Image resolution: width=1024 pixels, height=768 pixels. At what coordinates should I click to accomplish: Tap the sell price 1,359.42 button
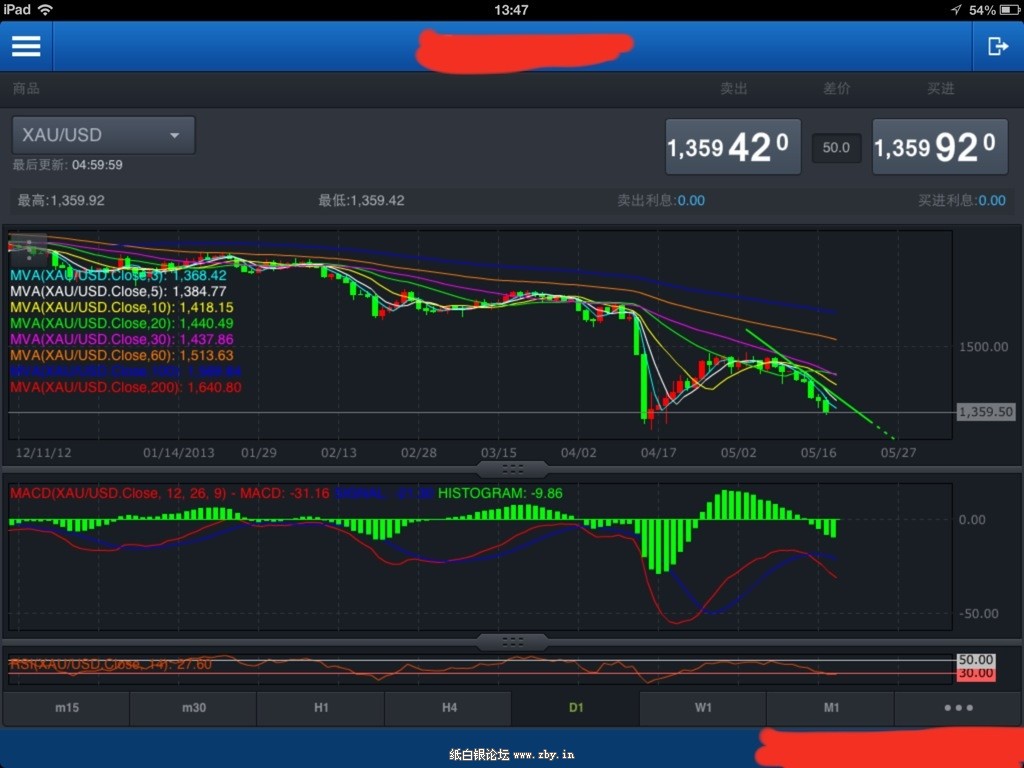[733, 147]
